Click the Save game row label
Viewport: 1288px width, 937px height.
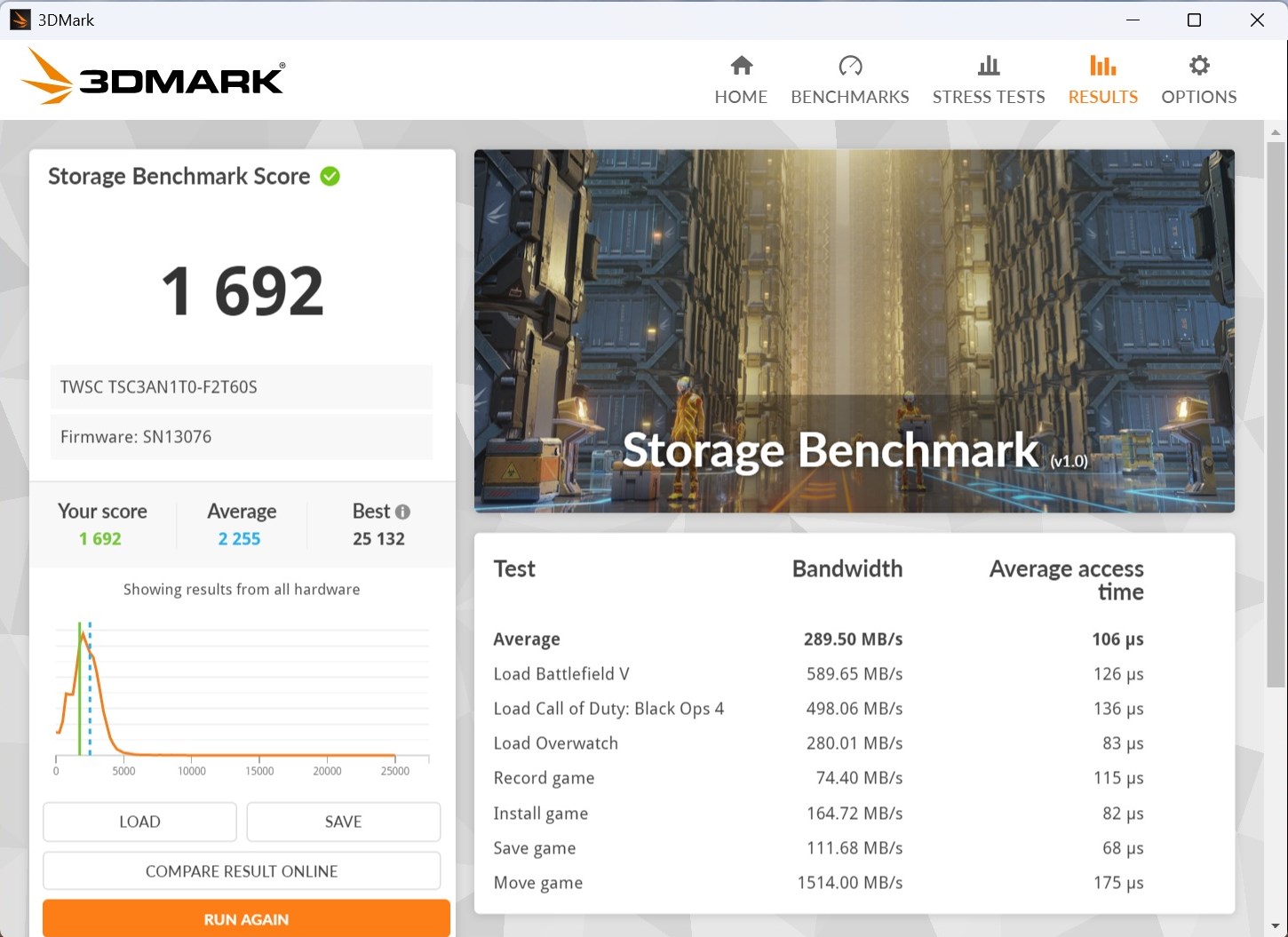[534, 848]
